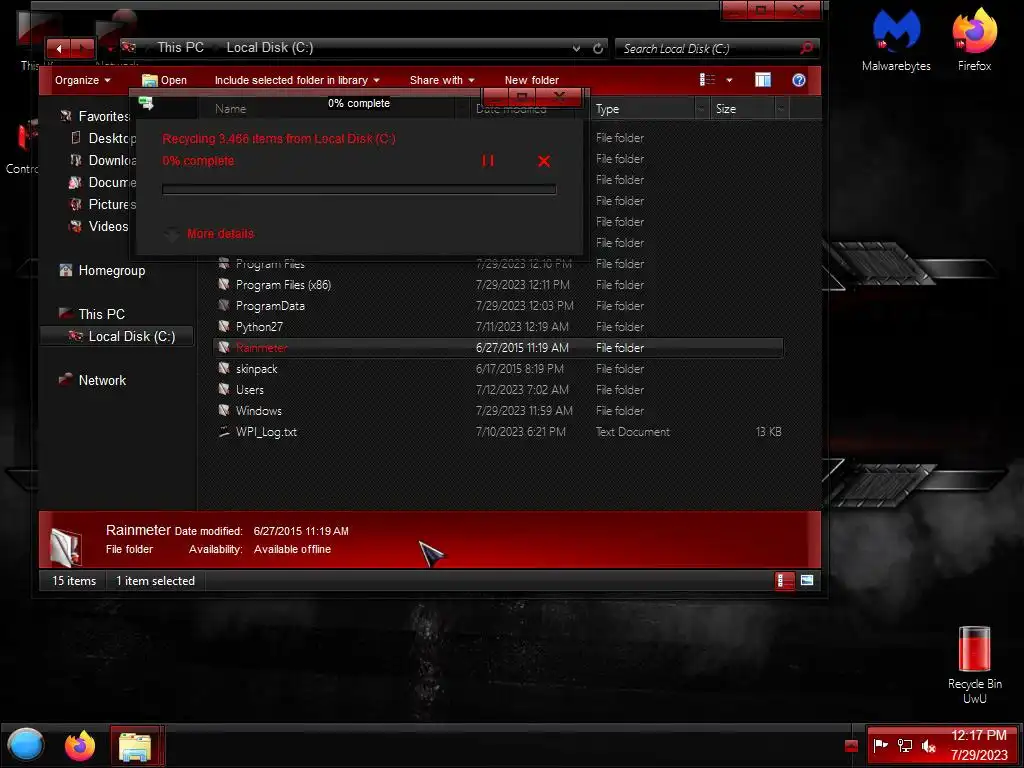The image size is (1024, 768).
Task: Open the Share with menu
Action: tap(441, 80)
